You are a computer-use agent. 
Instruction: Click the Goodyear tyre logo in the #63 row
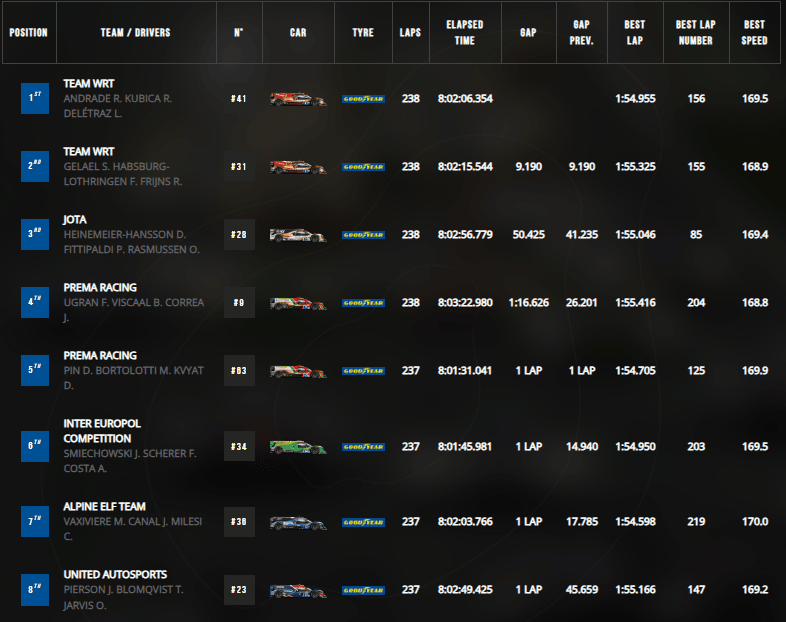click(x=363, y=371)
